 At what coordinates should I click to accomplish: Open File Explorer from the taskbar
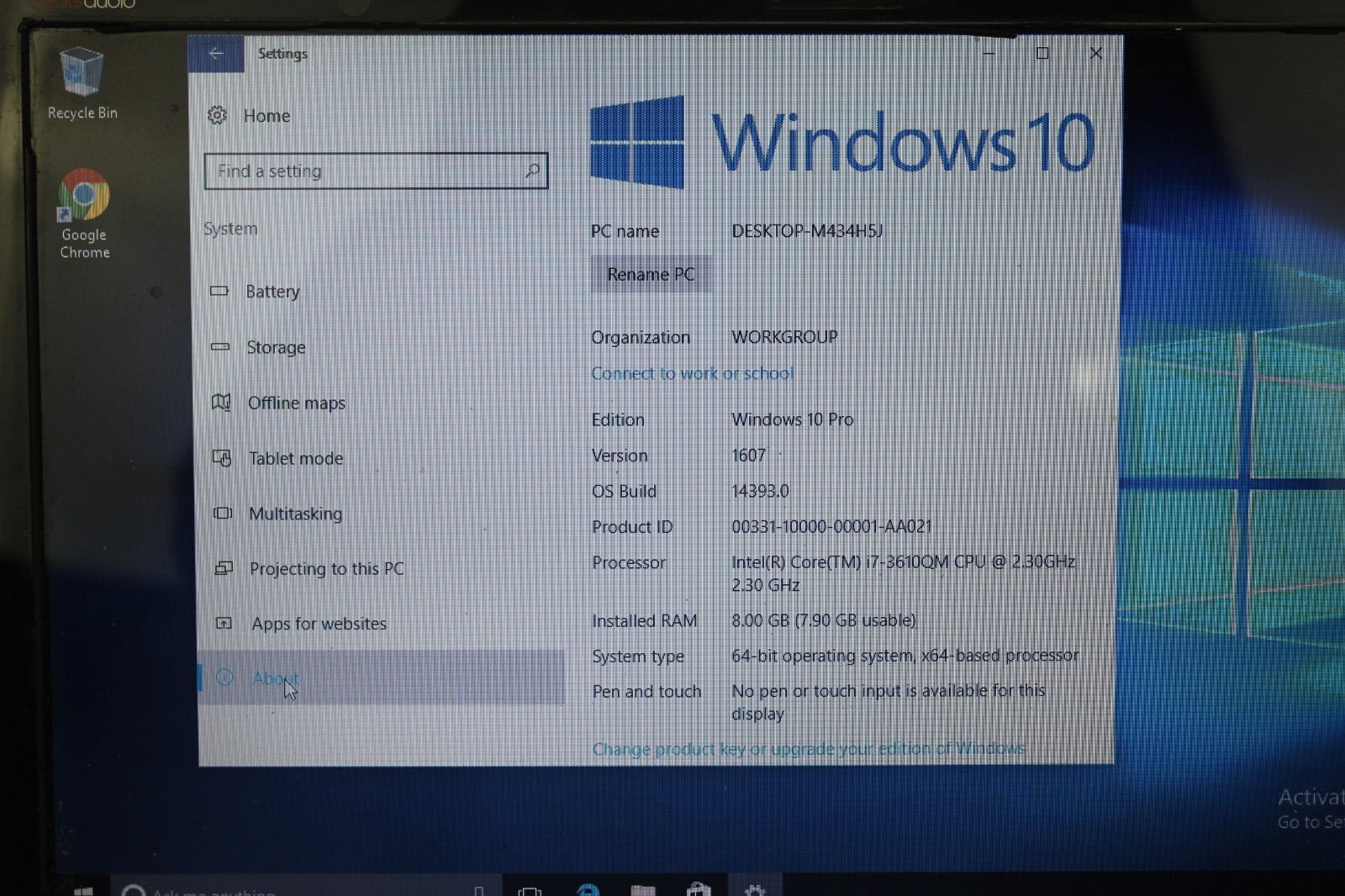tap(643, 889)
